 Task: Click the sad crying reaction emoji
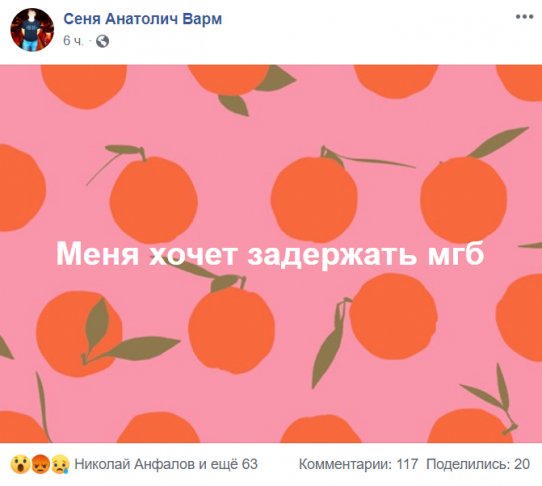point(60,464)
